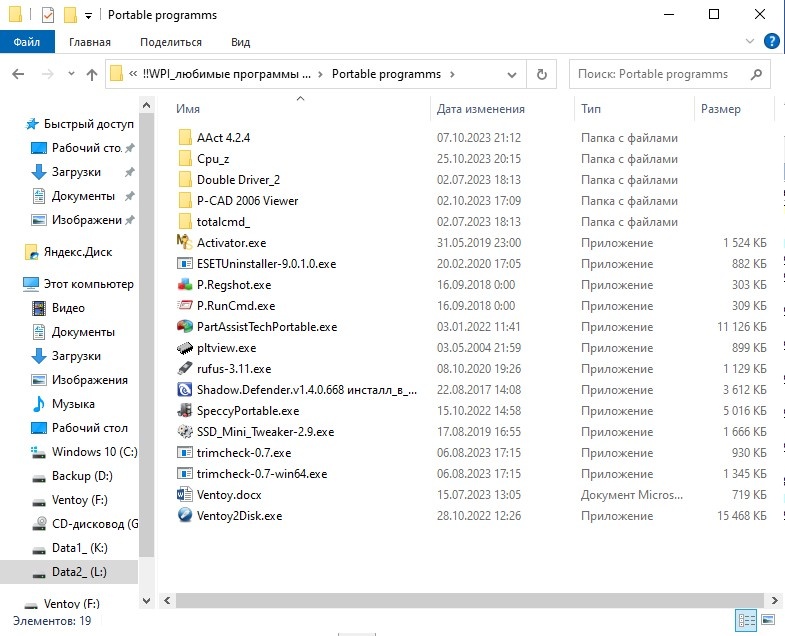Open the Файл menu tab
This screenshot has height=636, width=785.
pos(27,42)
